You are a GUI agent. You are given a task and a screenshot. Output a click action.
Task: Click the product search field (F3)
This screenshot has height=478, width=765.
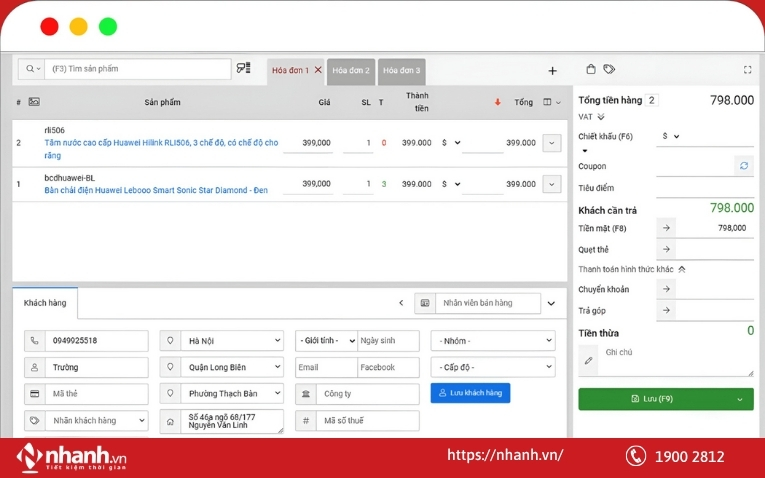pos(138,69)
